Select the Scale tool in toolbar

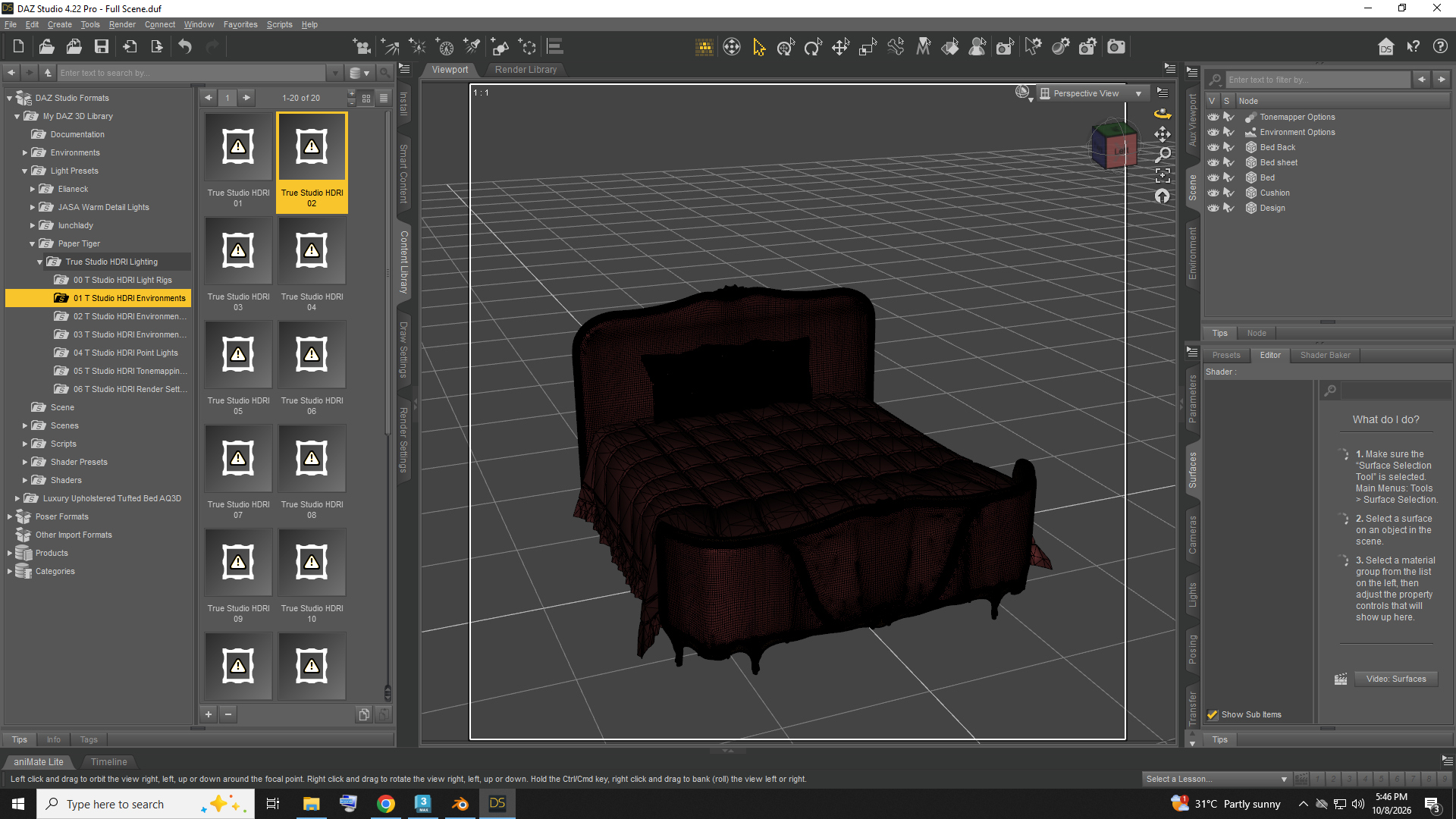(868, 47)
